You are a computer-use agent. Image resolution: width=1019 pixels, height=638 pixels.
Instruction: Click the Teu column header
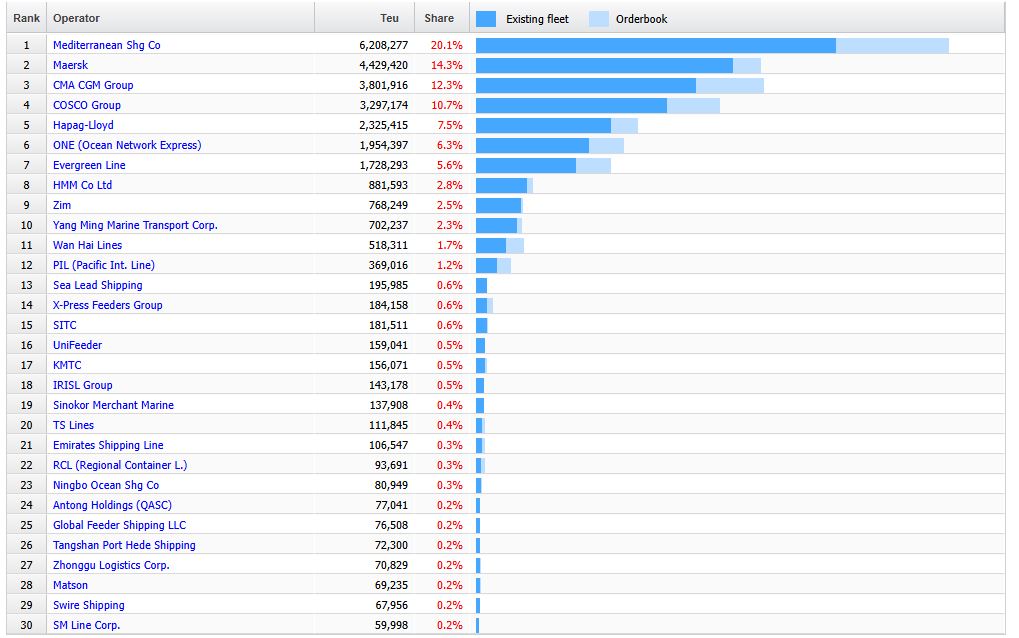(x=365, y=18)
